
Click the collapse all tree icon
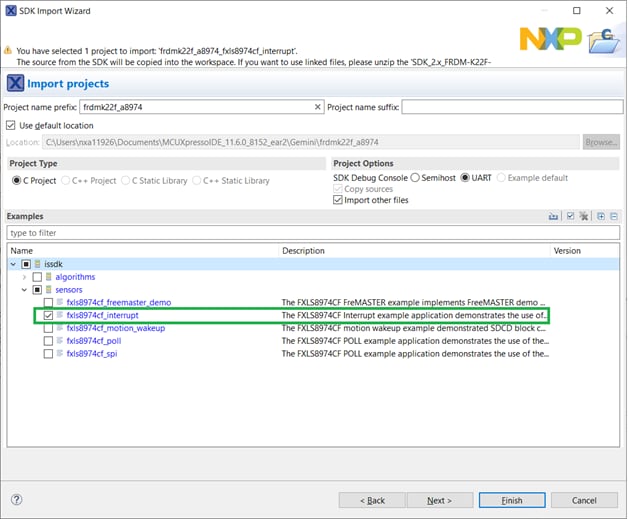pos(613,216)
